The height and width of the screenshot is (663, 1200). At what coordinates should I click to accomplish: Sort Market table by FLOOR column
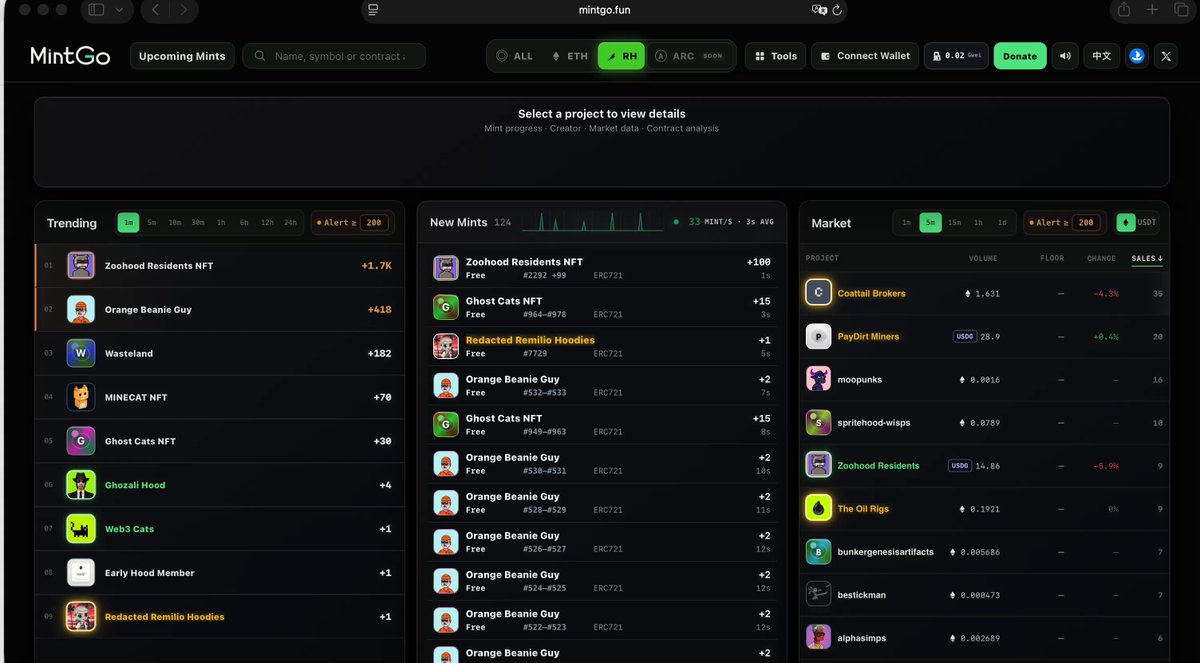point(1052,258)
